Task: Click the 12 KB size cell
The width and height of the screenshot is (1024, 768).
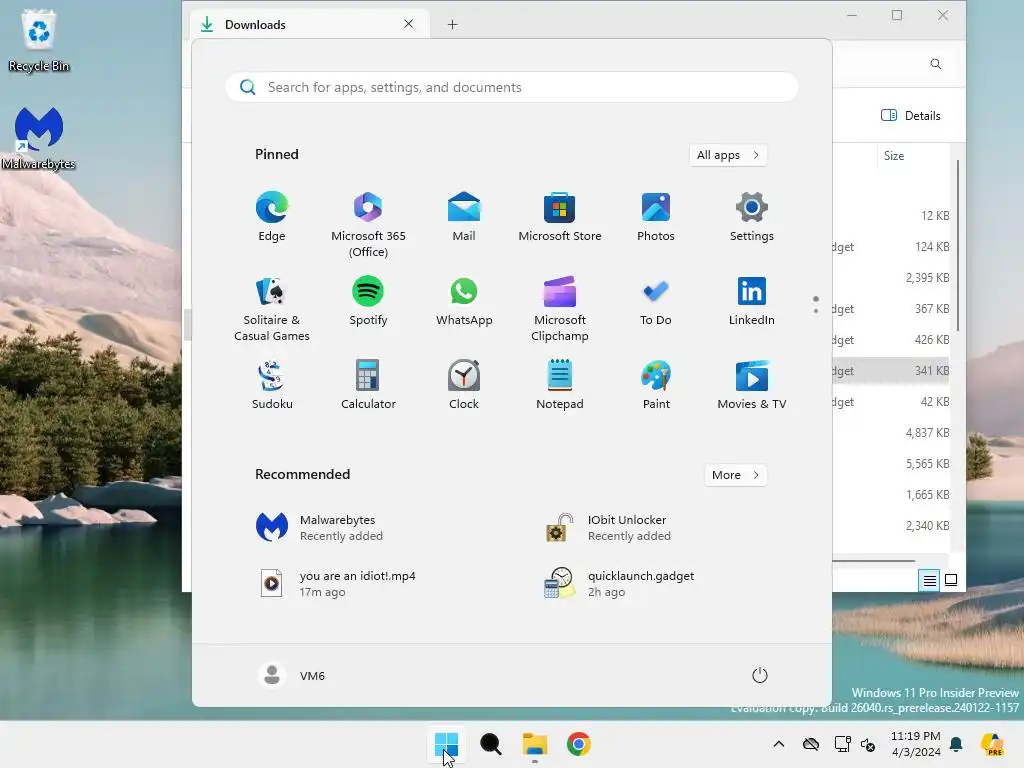Action: [935, 216]
